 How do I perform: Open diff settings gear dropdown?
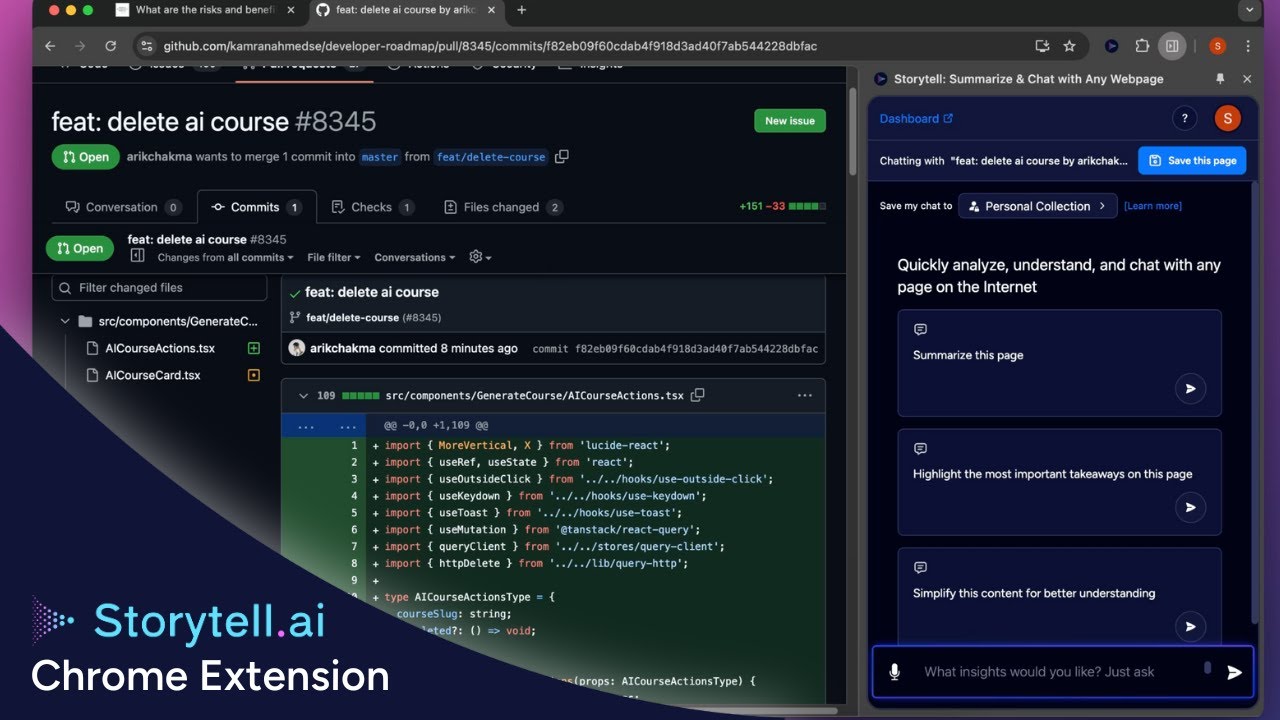coord(480,257)
